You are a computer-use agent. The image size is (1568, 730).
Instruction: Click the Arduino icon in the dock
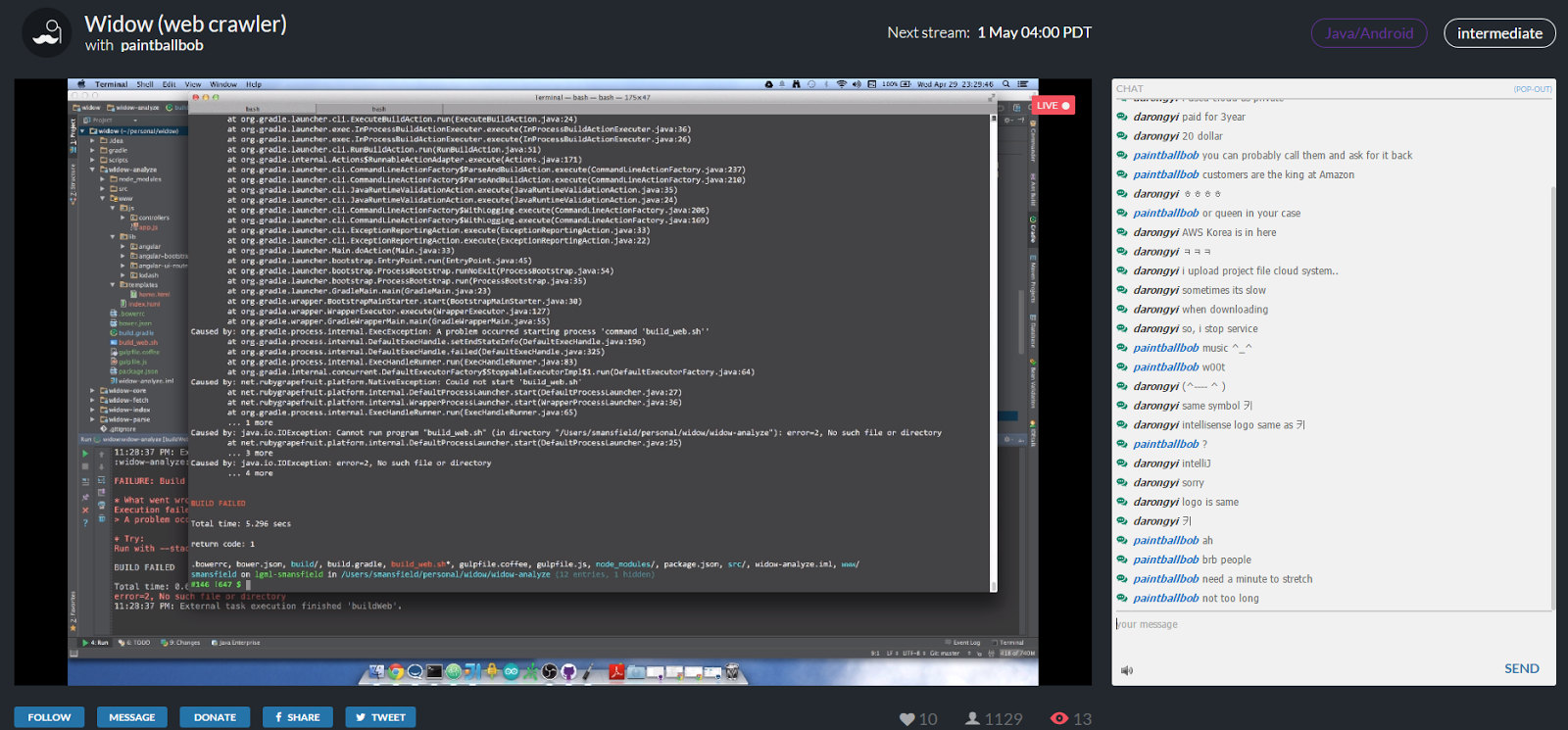511,671
